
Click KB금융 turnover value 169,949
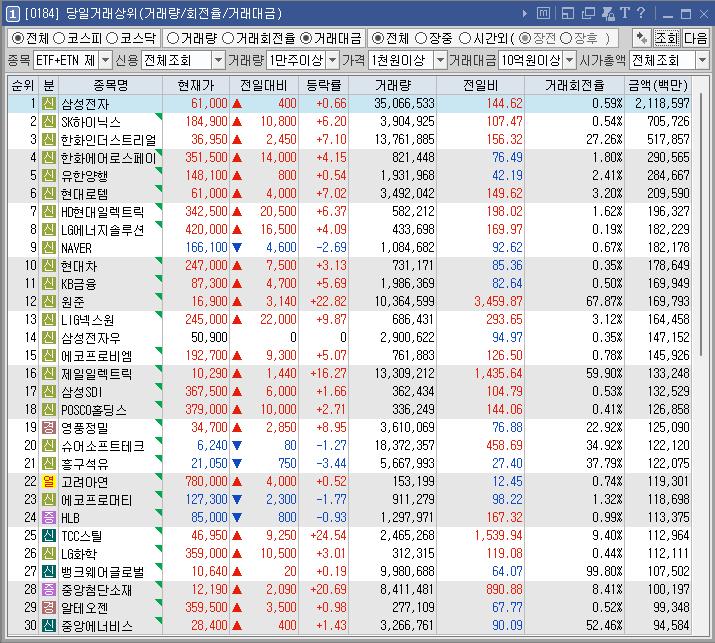668,284
